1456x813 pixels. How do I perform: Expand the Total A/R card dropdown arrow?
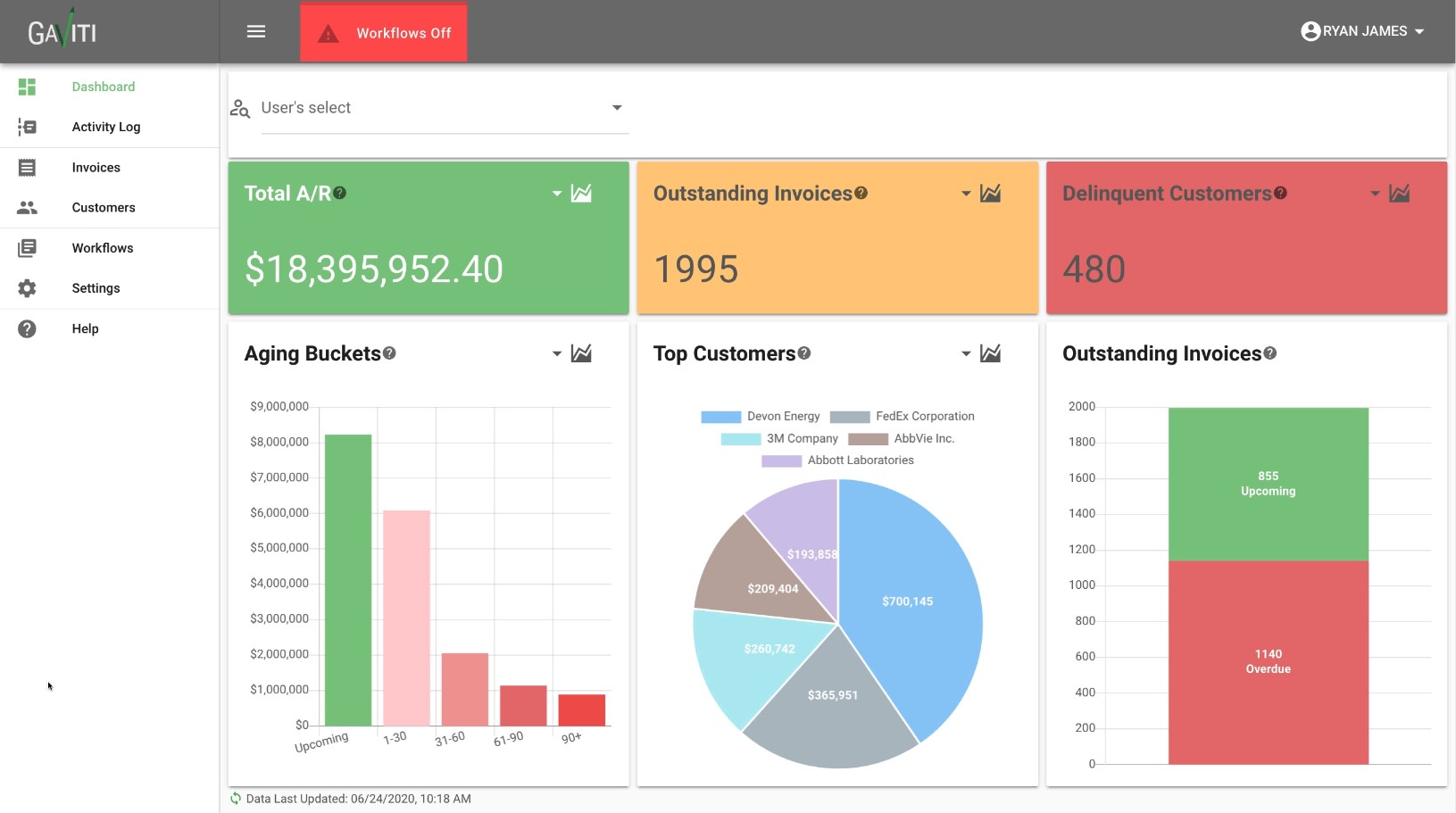click(x=557, y=194)
